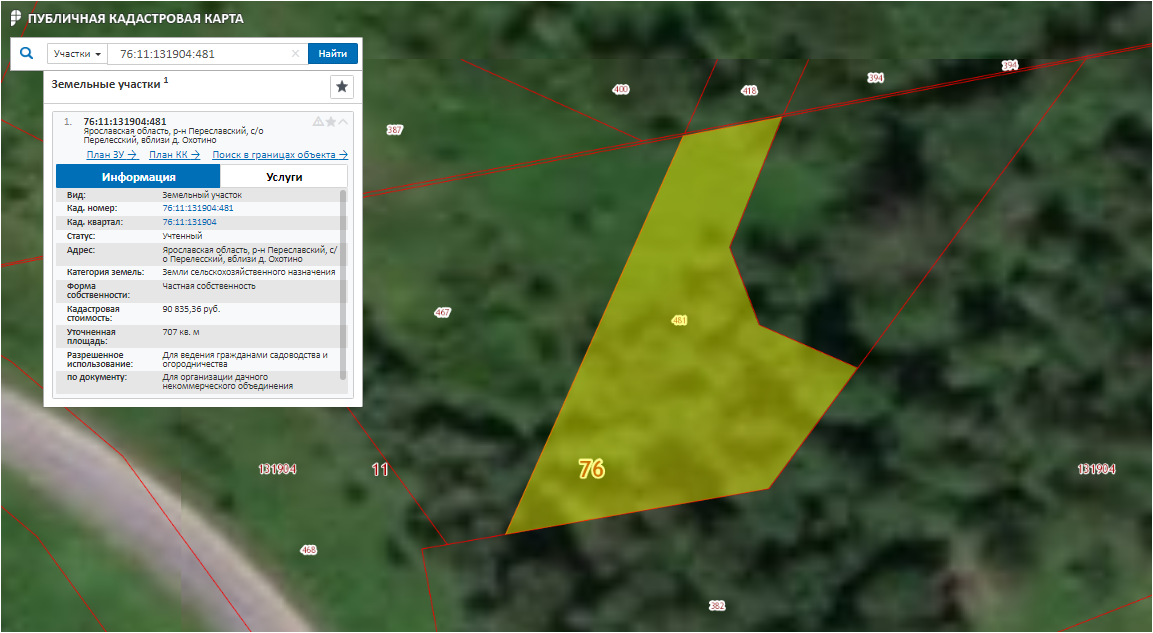Click parcel label 467 on the map
The width and height of the screenshot is (1153, 633).
(442, 312)
